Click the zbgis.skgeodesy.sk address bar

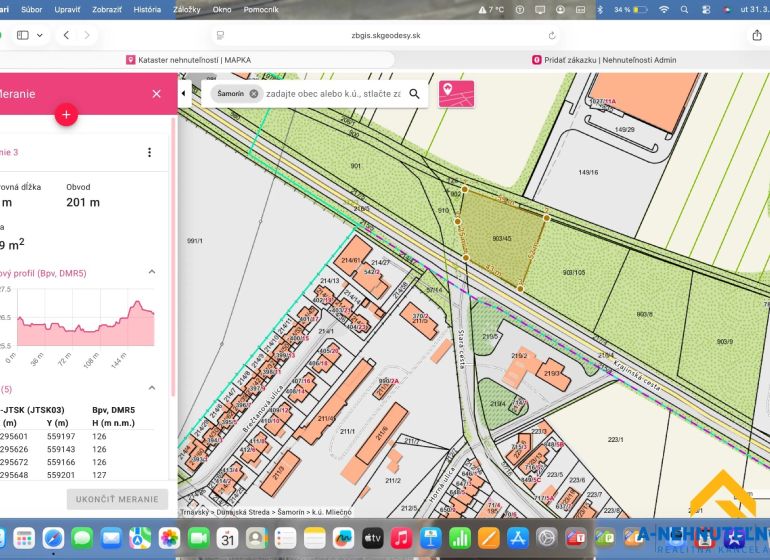pos(386,35)
